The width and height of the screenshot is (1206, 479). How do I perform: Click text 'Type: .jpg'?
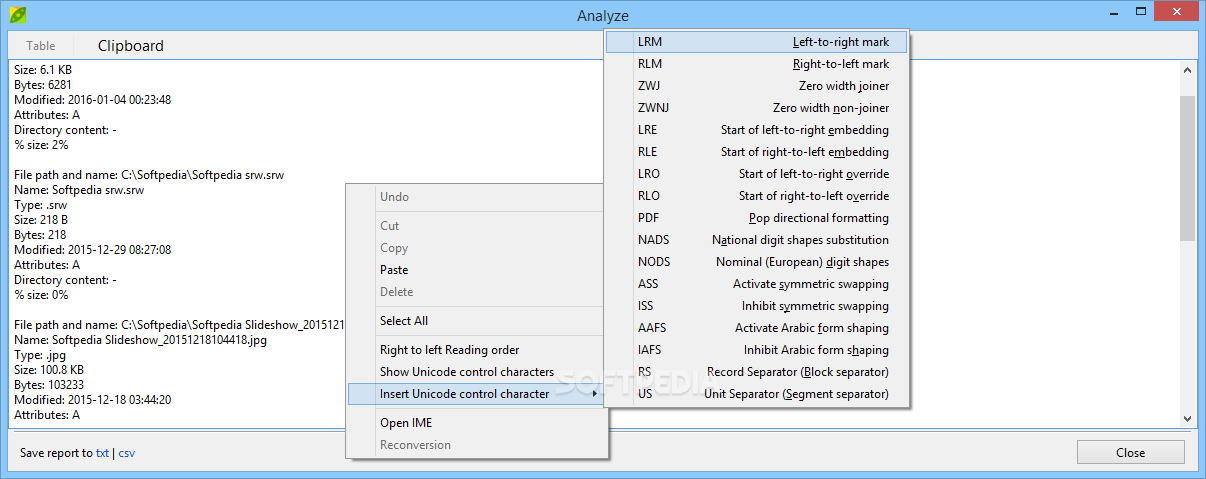coord(39,355)
